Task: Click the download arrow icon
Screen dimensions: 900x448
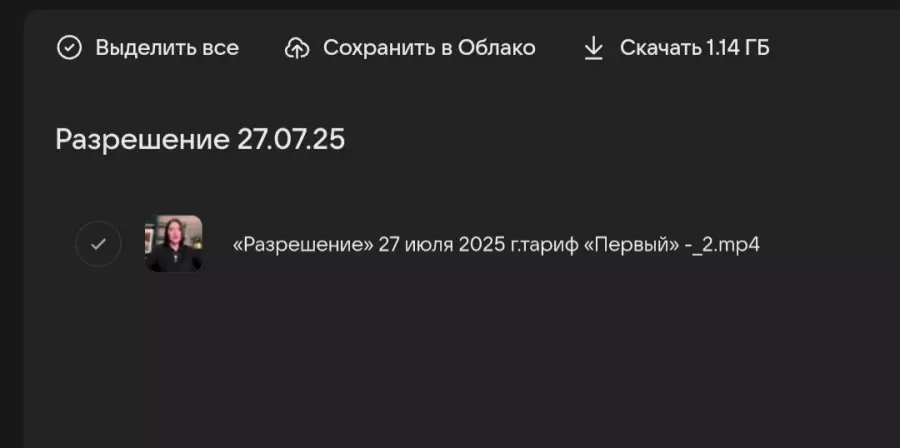Action: coord(594,48)
